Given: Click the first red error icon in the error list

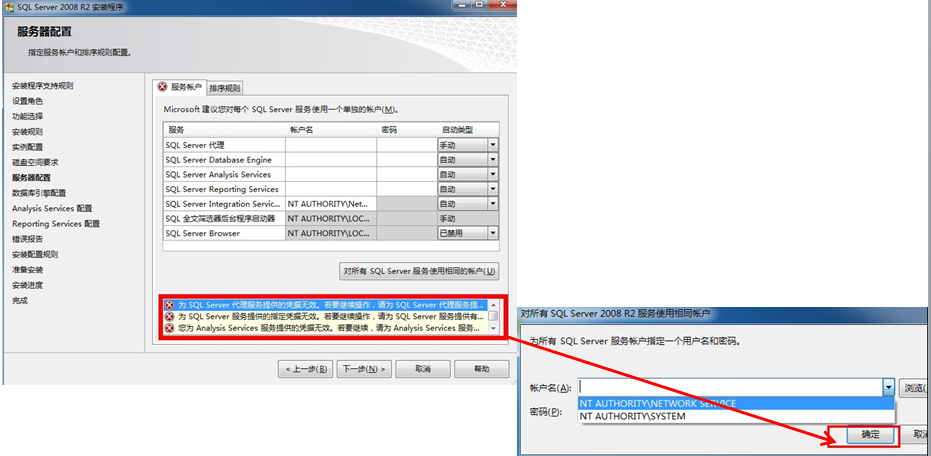Looking at the screenshot, I should click(x=170, y=305).
